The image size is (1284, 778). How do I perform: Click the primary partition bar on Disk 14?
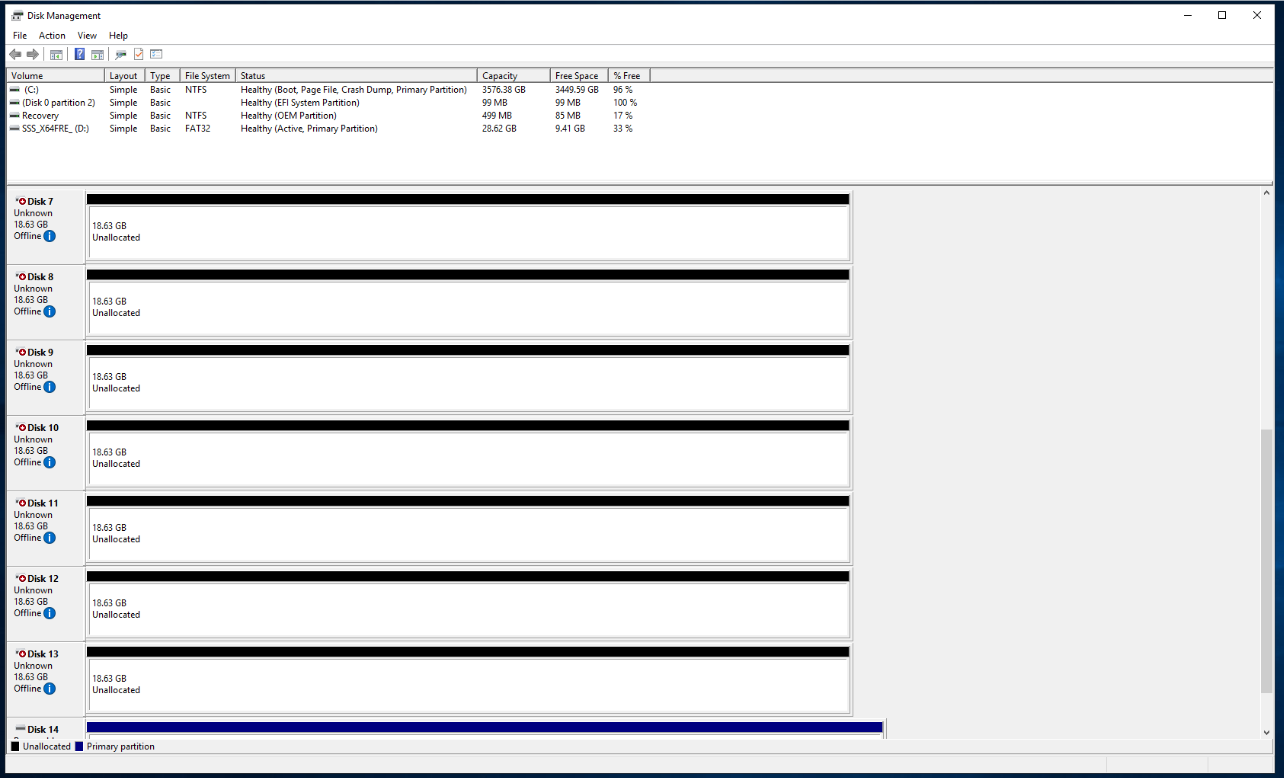pyautogui.click(x=480, y=728)
